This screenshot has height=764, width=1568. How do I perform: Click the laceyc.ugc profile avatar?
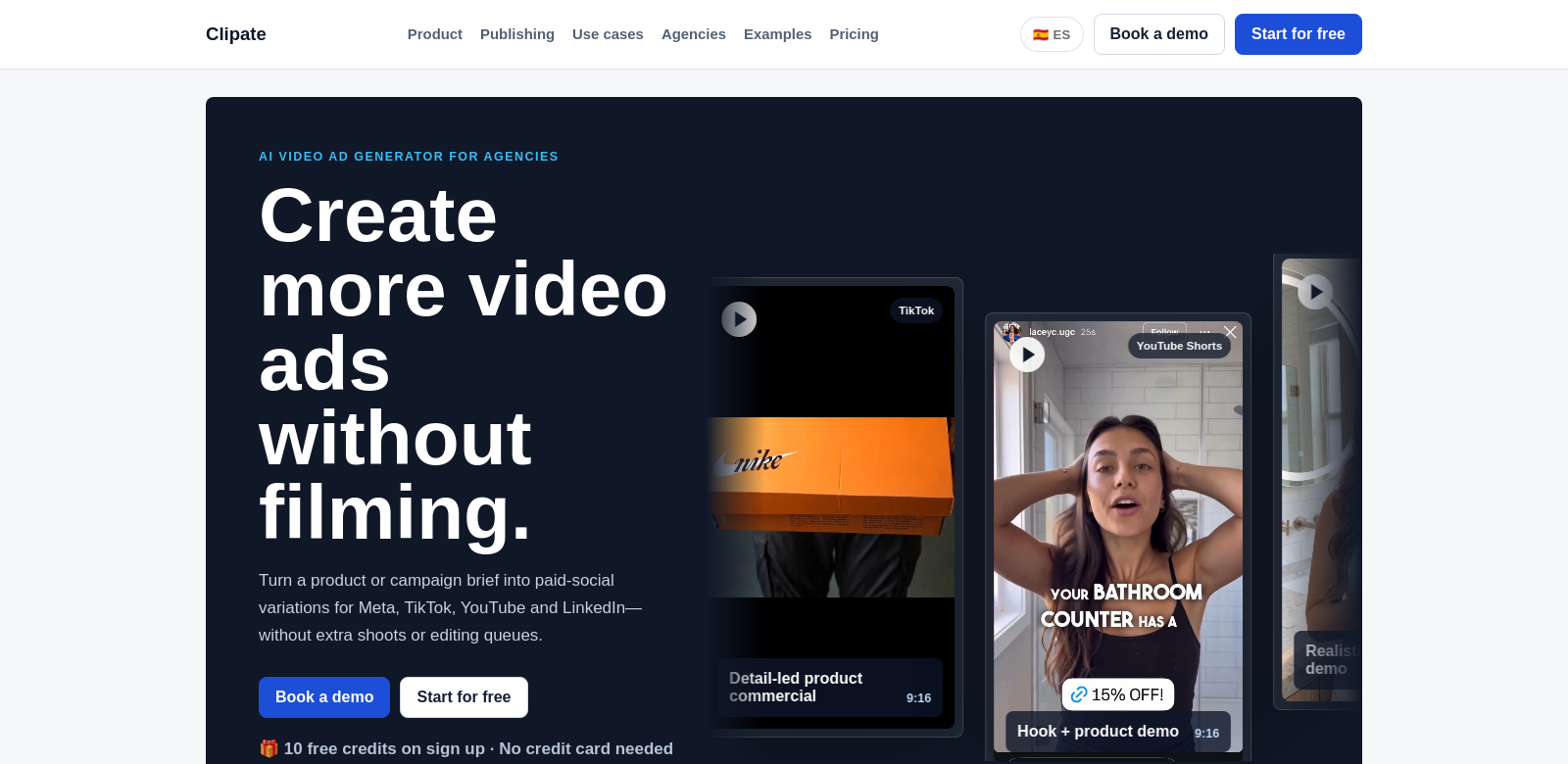(x=1012, y=332)
